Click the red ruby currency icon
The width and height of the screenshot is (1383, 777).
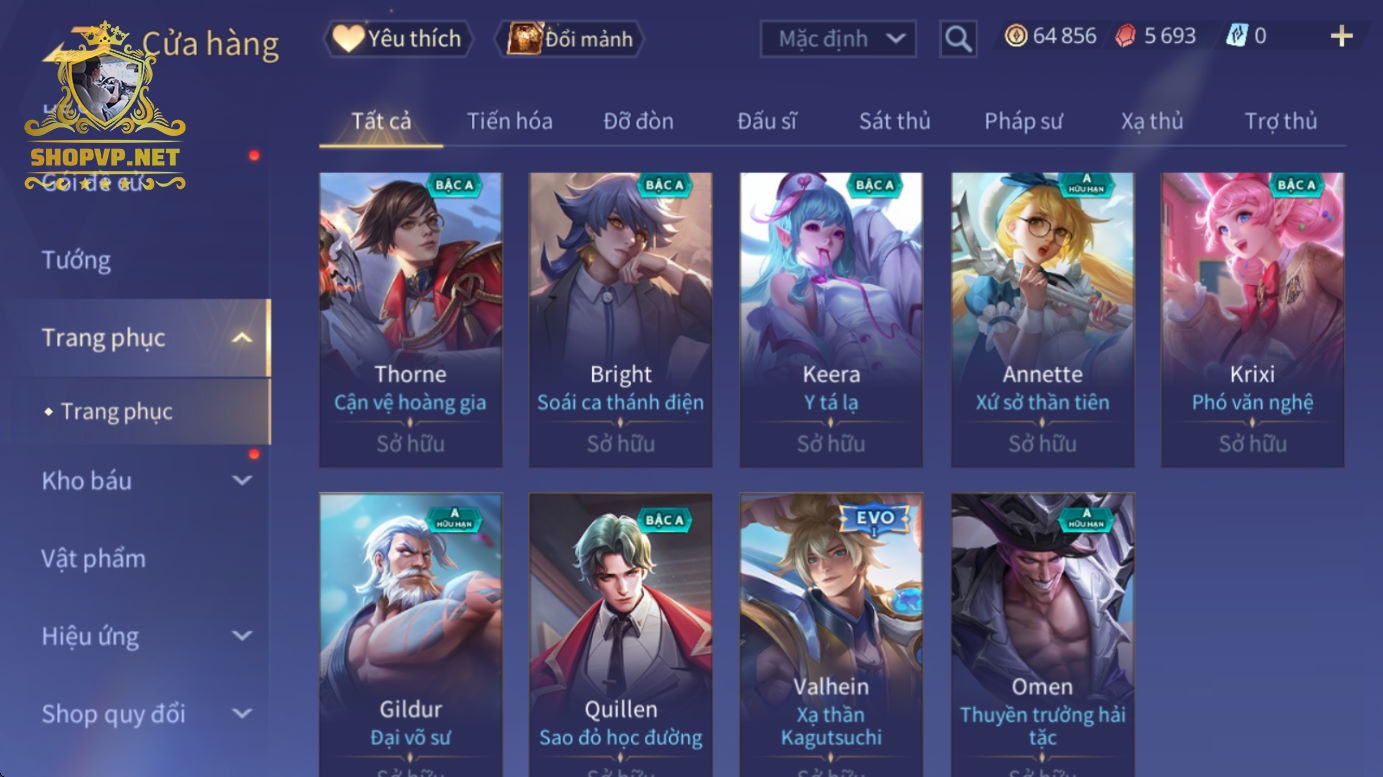1126,36
